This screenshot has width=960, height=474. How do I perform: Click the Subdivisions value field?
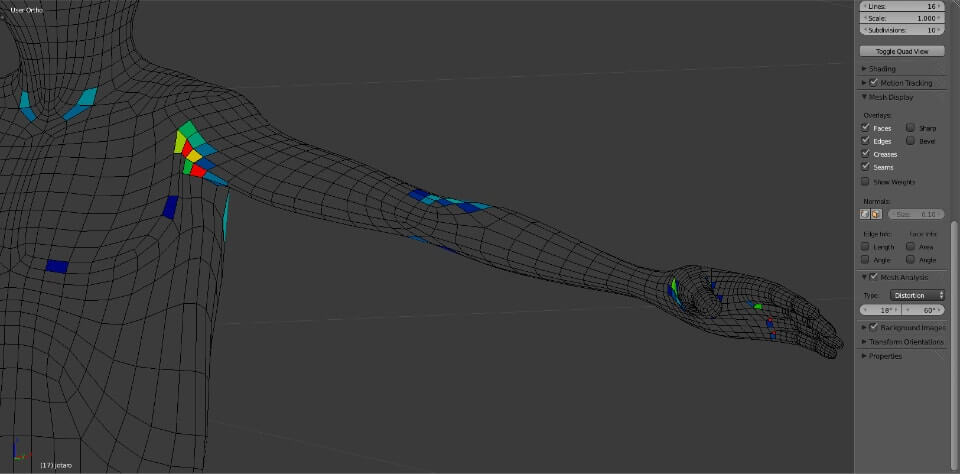(902, 30)
